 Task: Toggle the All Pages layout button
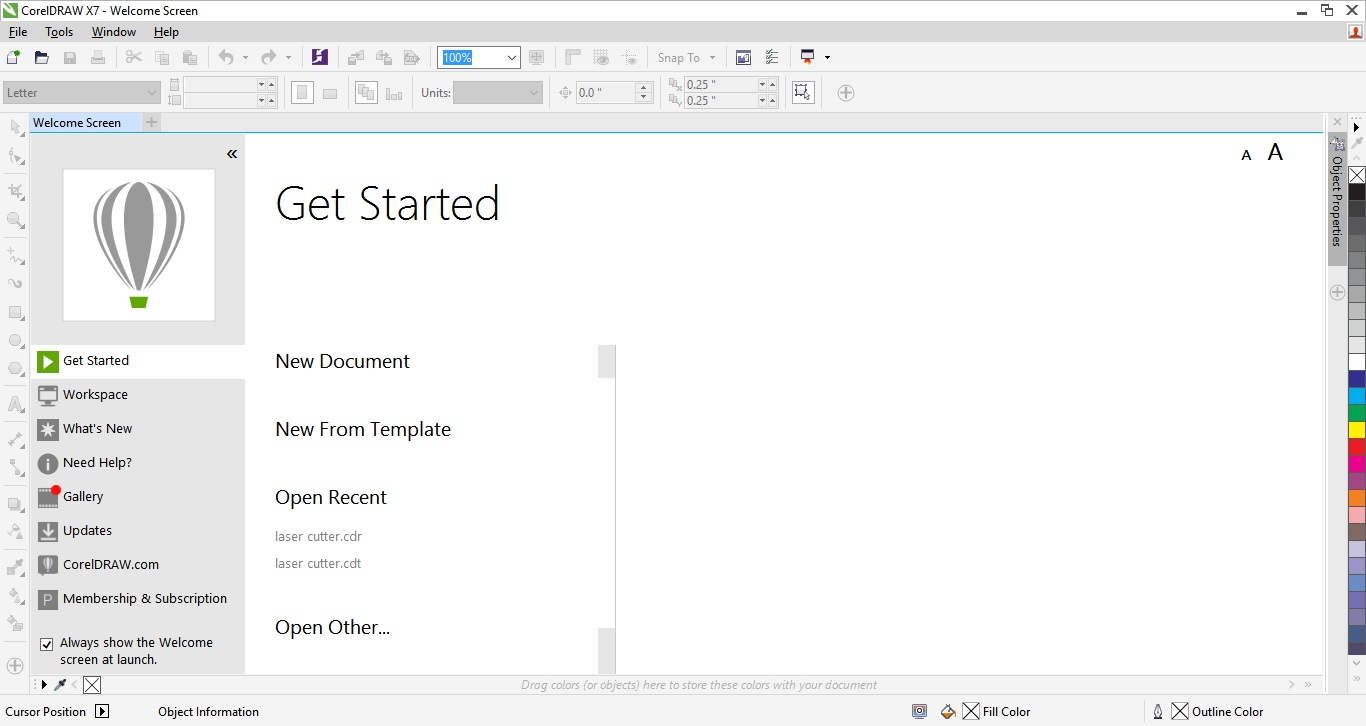(366, 93)
